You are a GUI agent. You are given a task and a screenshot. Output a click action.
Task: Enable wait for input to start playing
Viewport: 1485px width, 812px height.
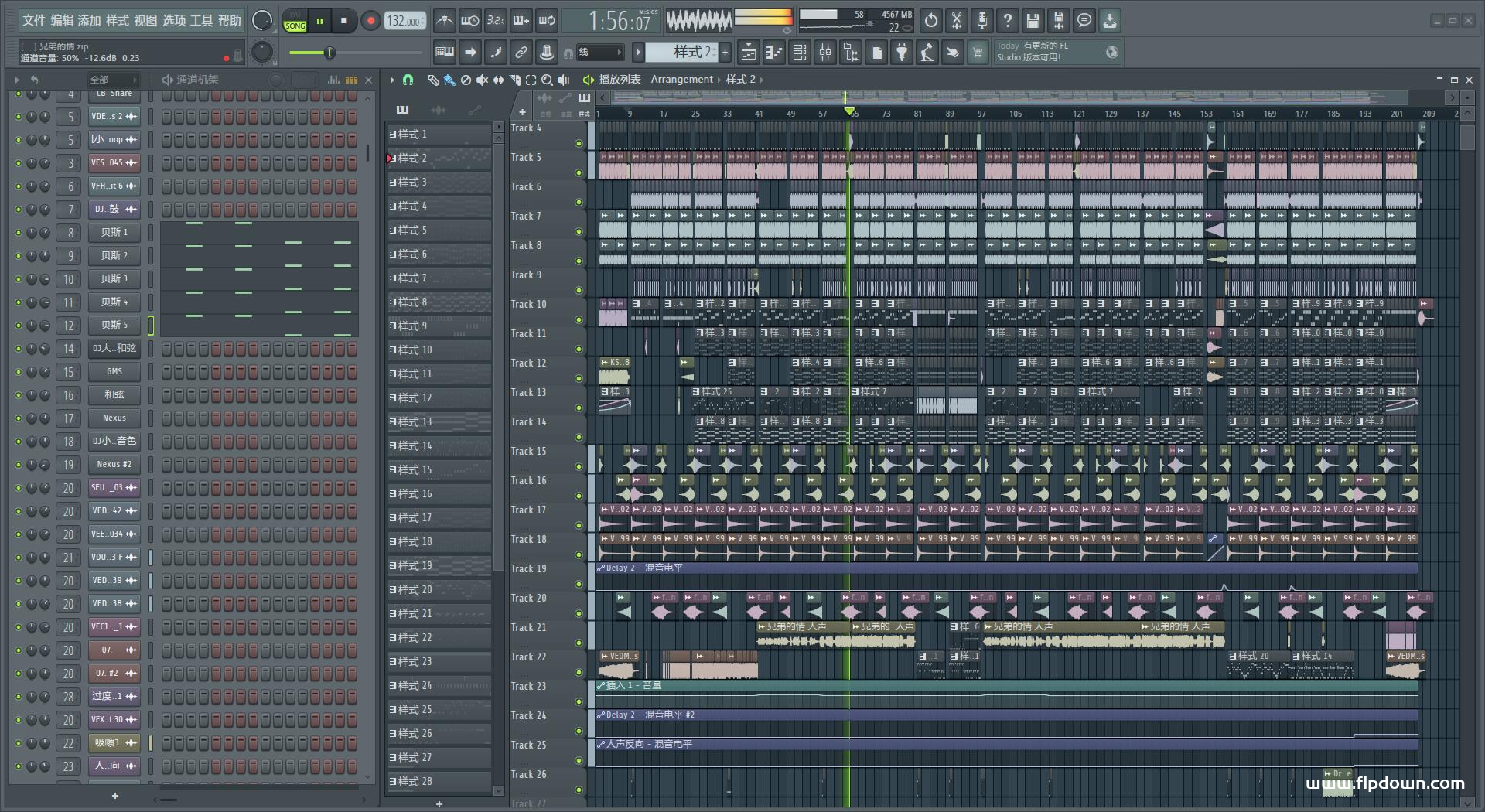(469, 21)
